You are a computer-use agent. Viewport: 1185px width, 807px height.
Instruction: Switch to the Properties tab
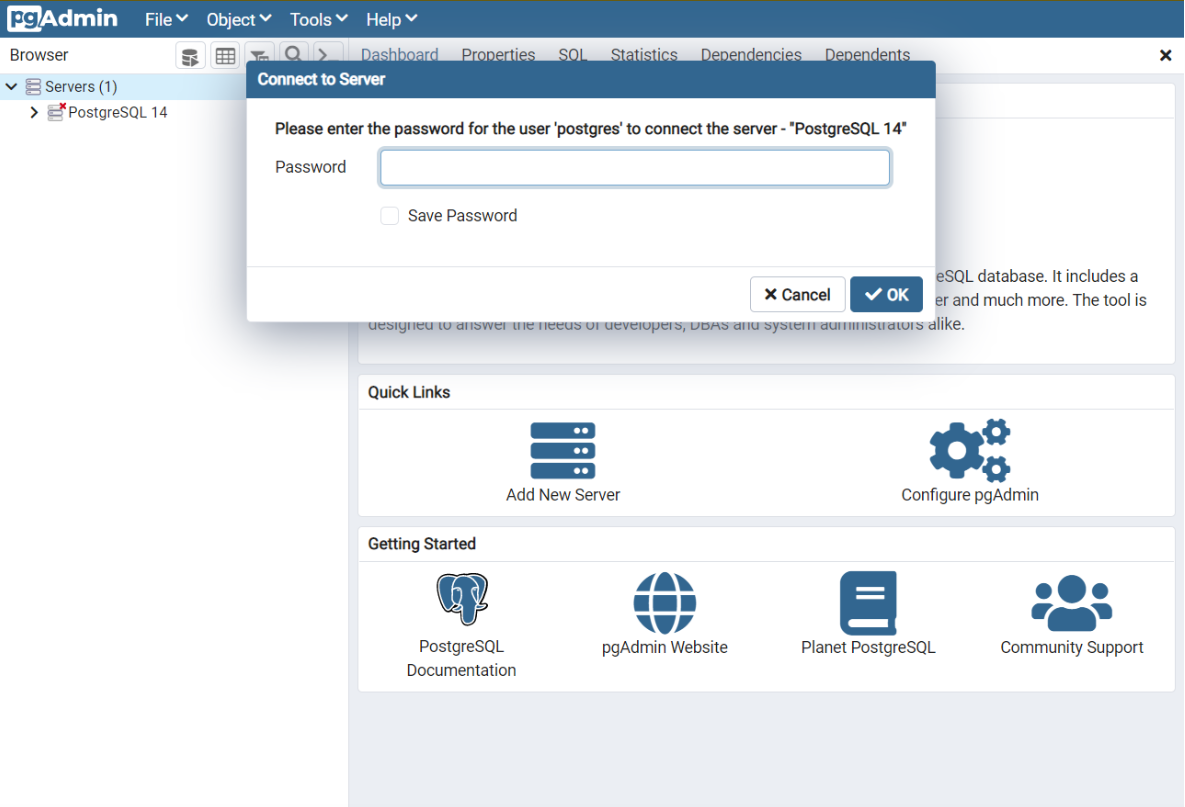tap(498, 54)
